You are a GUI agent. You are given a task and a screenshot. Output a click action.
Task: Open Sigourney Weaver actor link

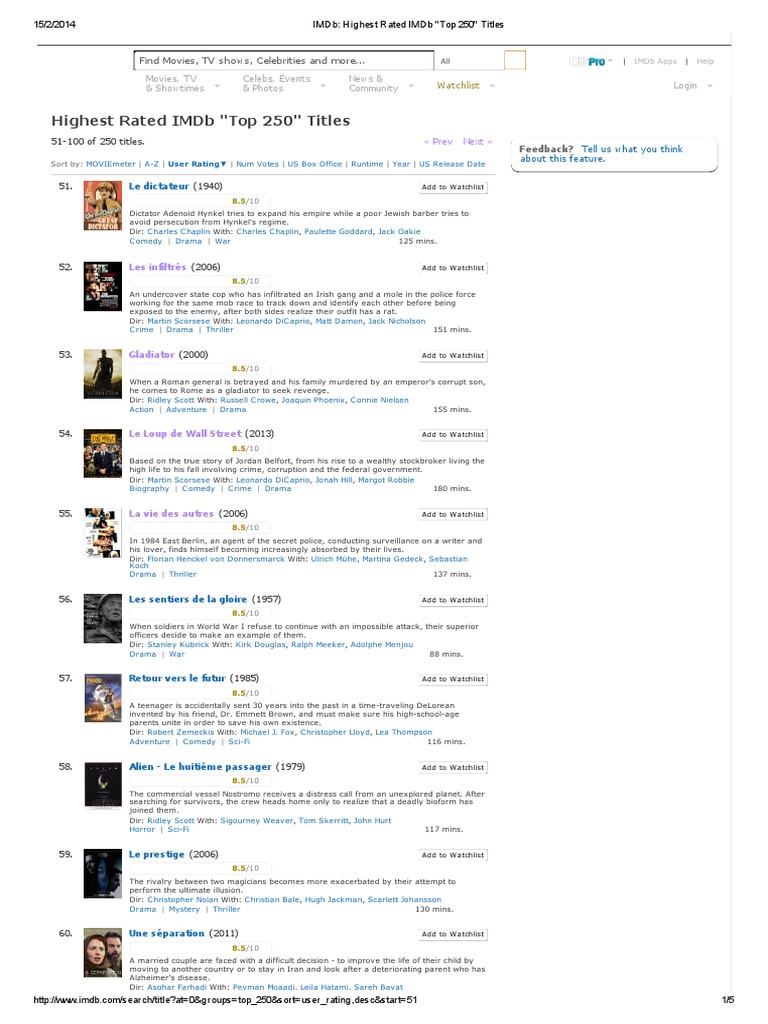click(x=257, y=821)
